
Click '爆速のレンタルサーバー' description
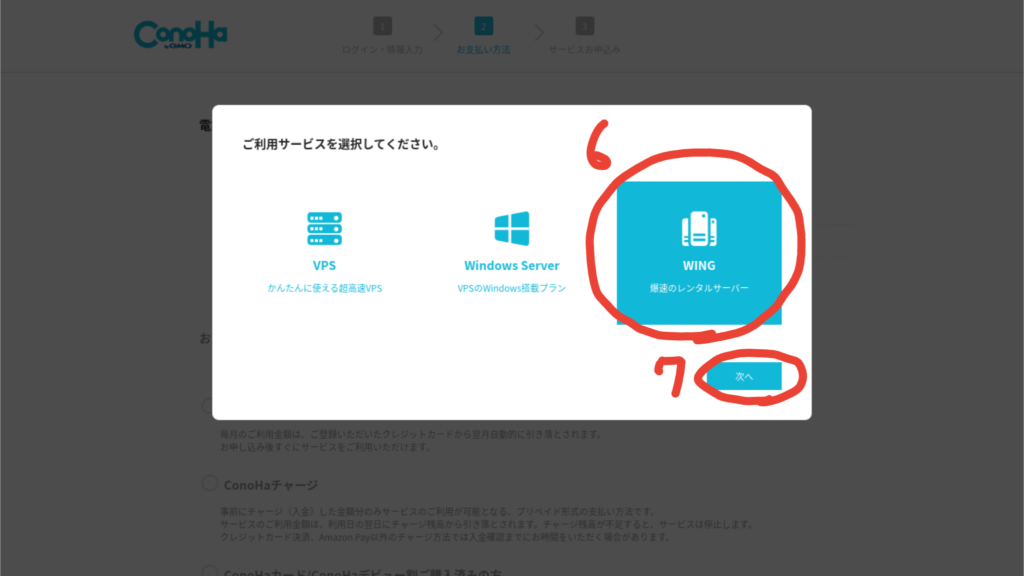coord(699,288)
